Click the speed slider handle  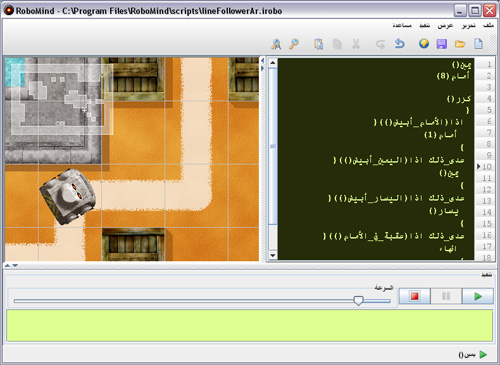358,301
